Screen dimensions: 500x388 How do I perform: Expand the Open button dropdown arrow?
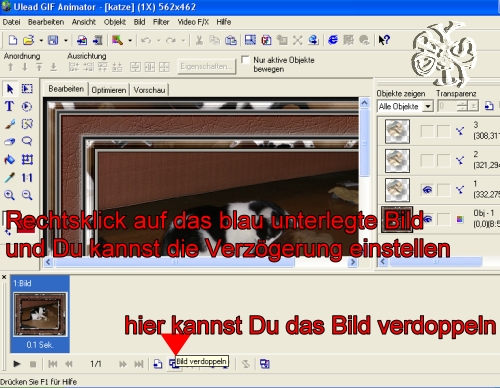point(41,40)
